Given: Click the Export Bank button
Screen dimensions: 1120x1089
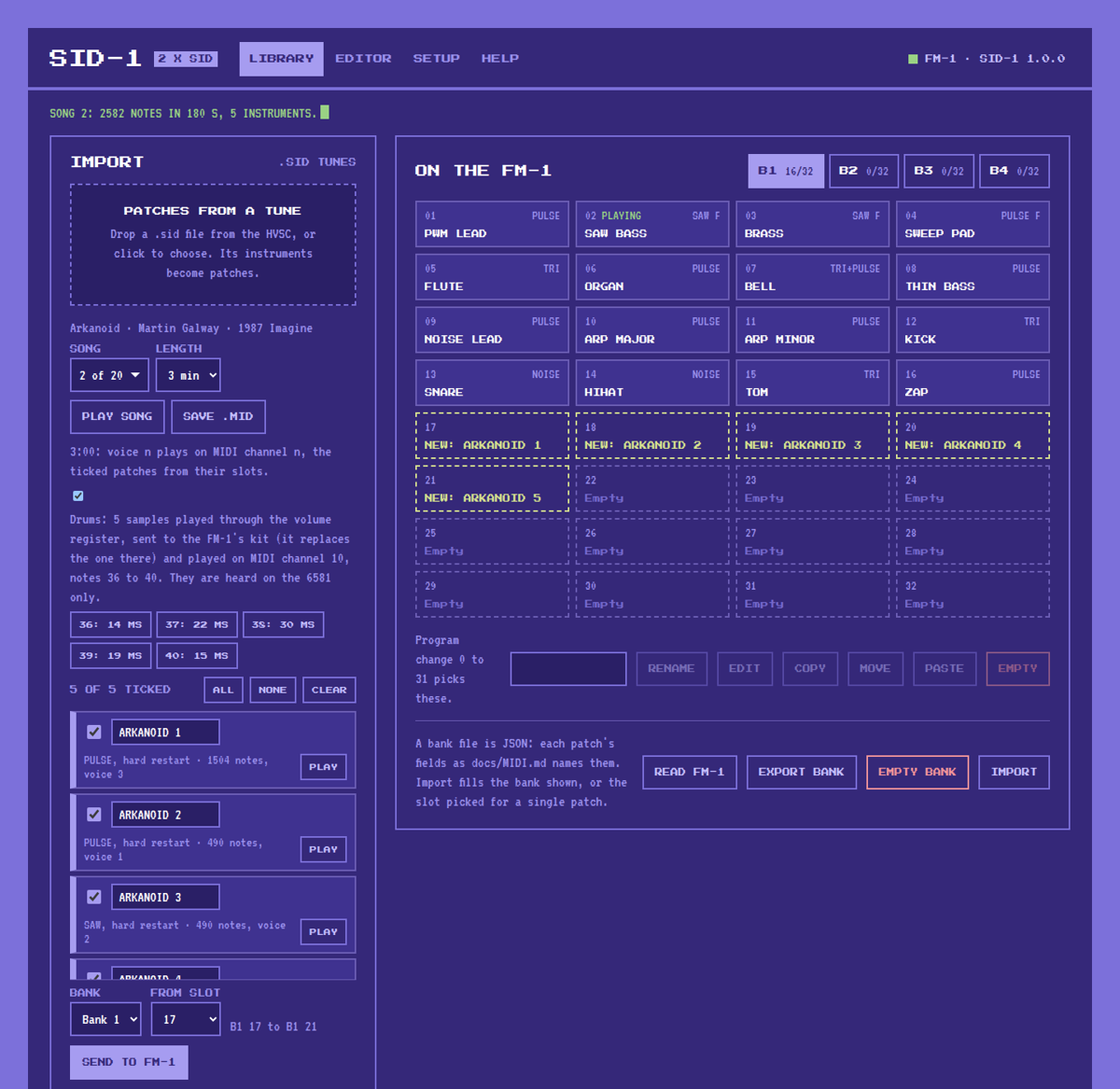Looking at the screenshot, I should click(801, 773).
